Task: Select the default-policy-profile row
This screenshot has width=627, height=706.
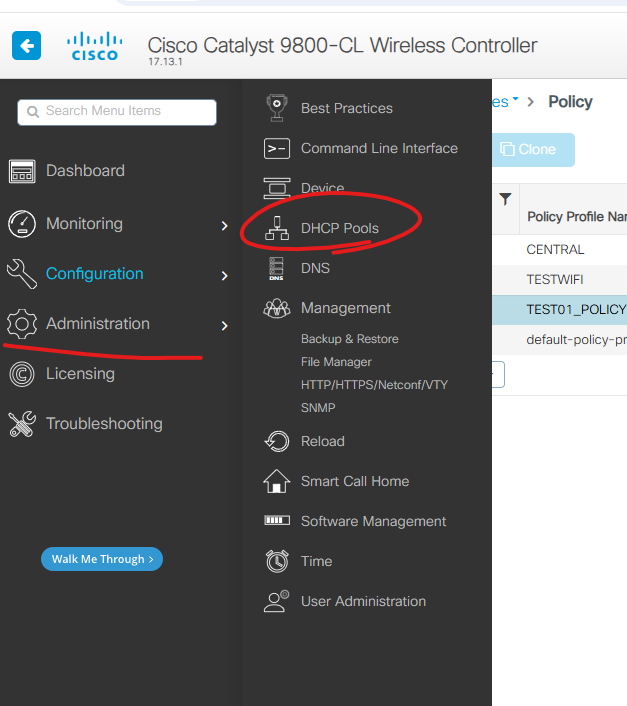Action: 559,340
